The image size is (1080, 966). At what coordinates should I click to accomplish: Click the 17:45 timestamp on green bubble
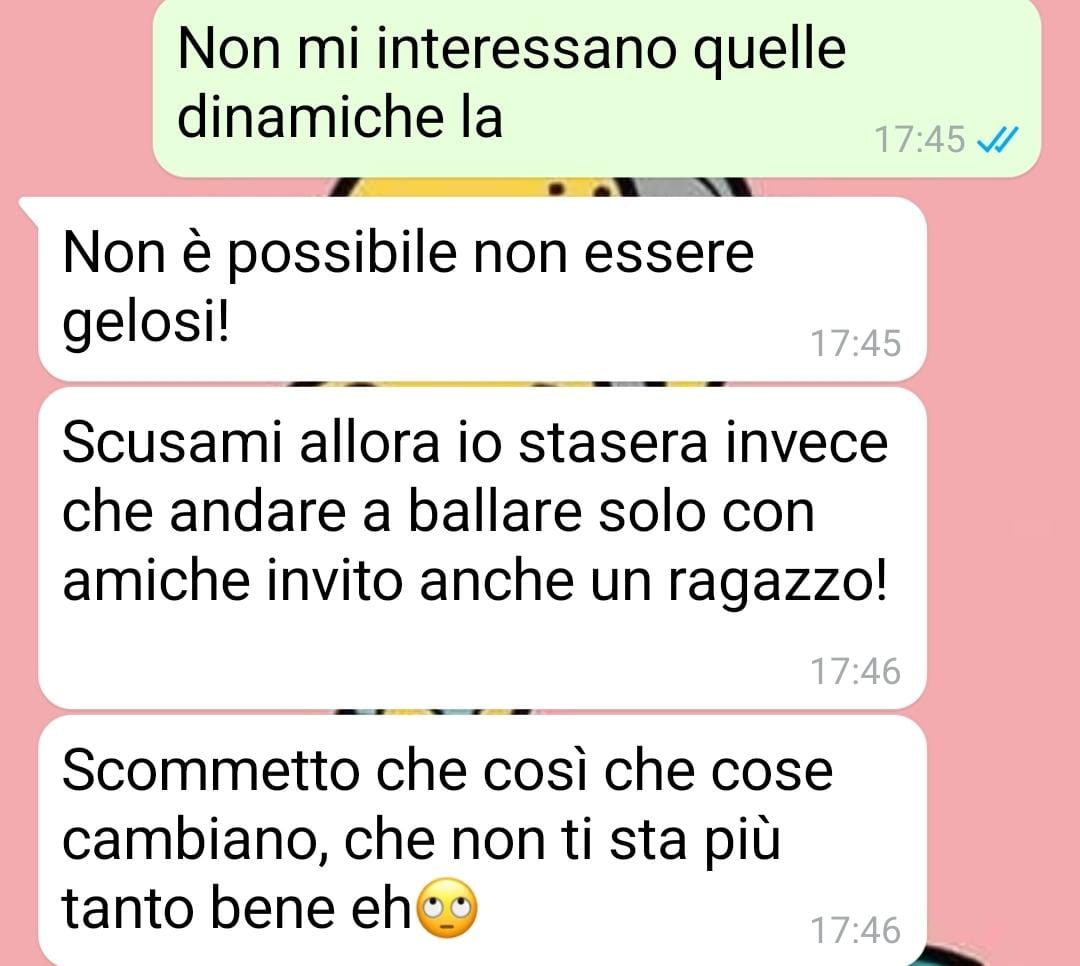tap(920, 140)
